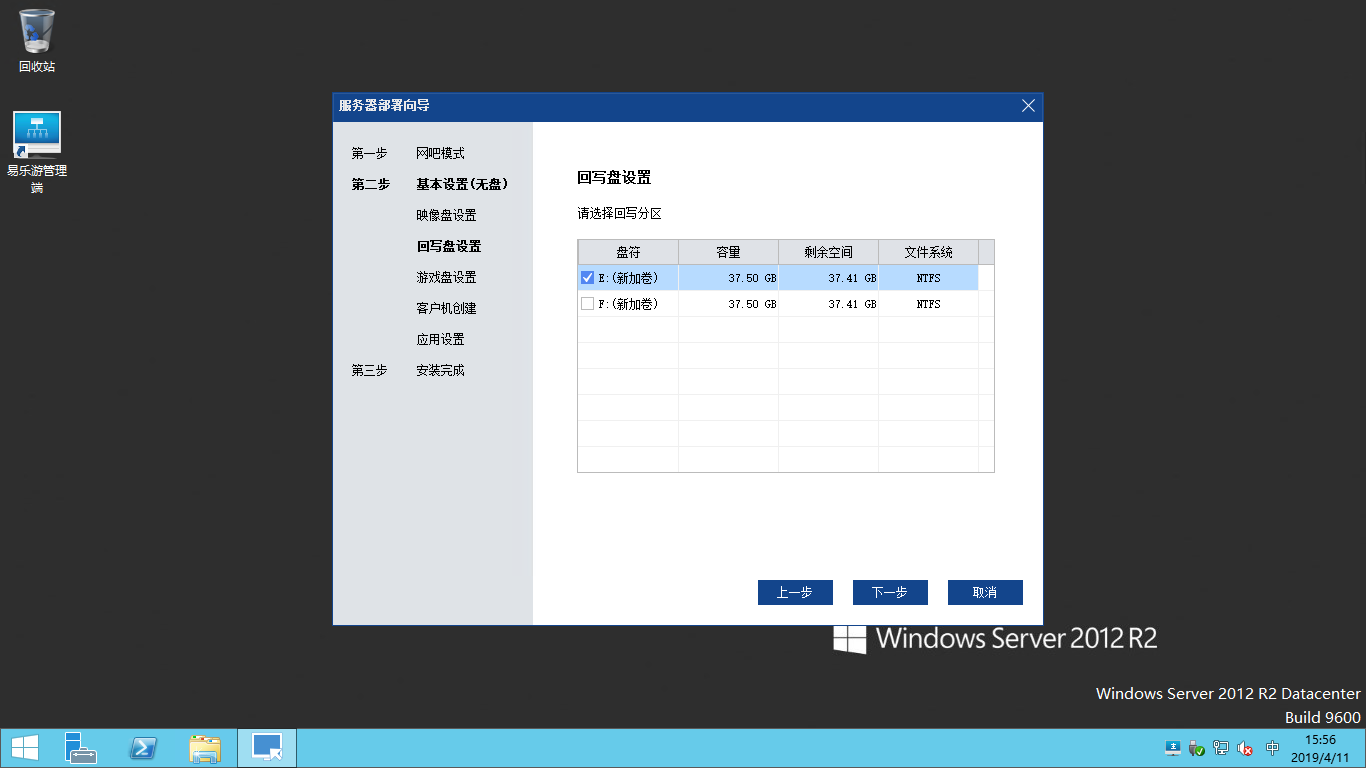Click the F: row 37.50 GB capacity

click(x=729, y=304)
